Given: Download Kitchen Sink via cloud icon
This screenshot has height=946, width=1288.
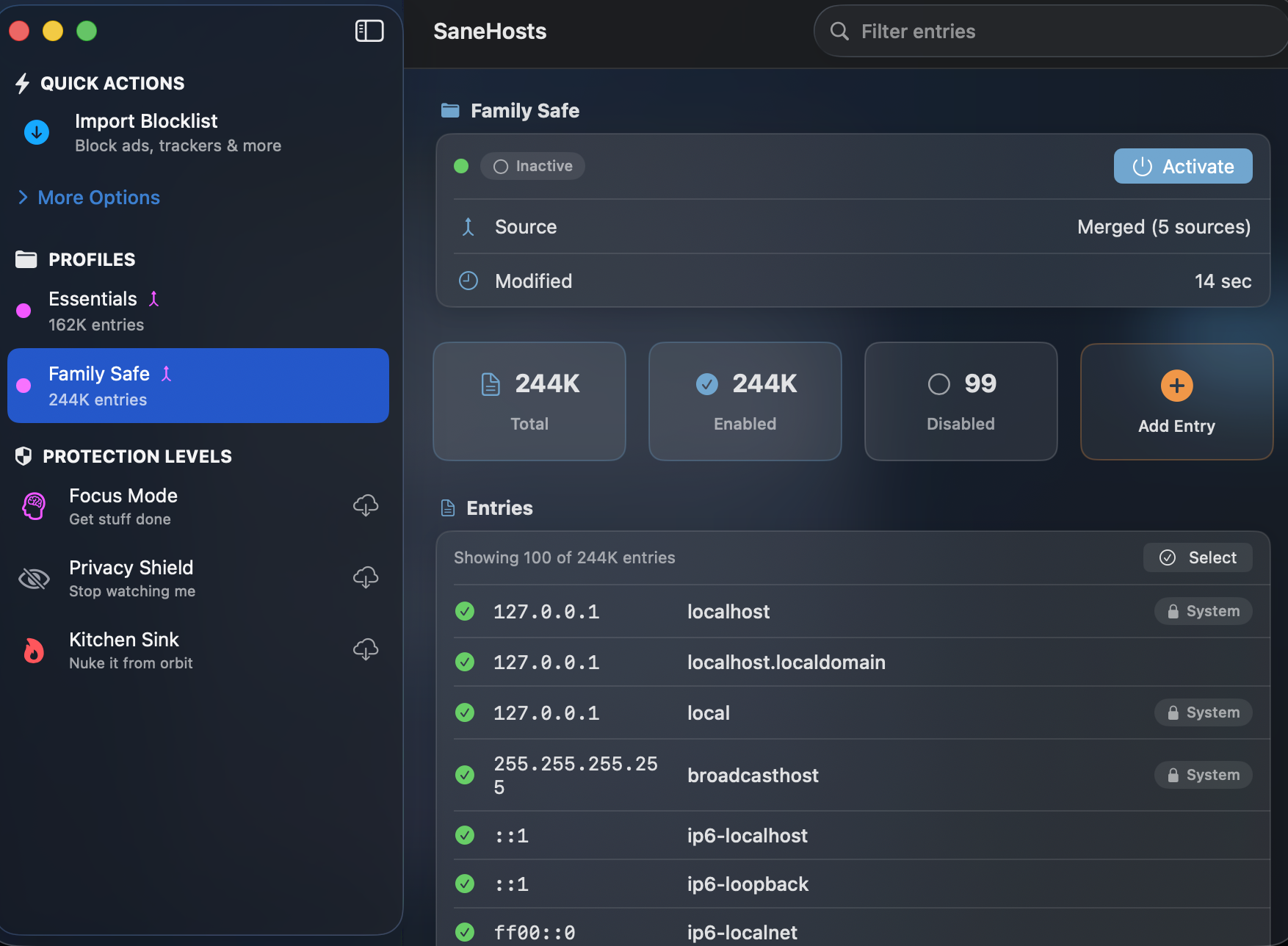Looking at the screenshot, I should click(x=366, y=649).
